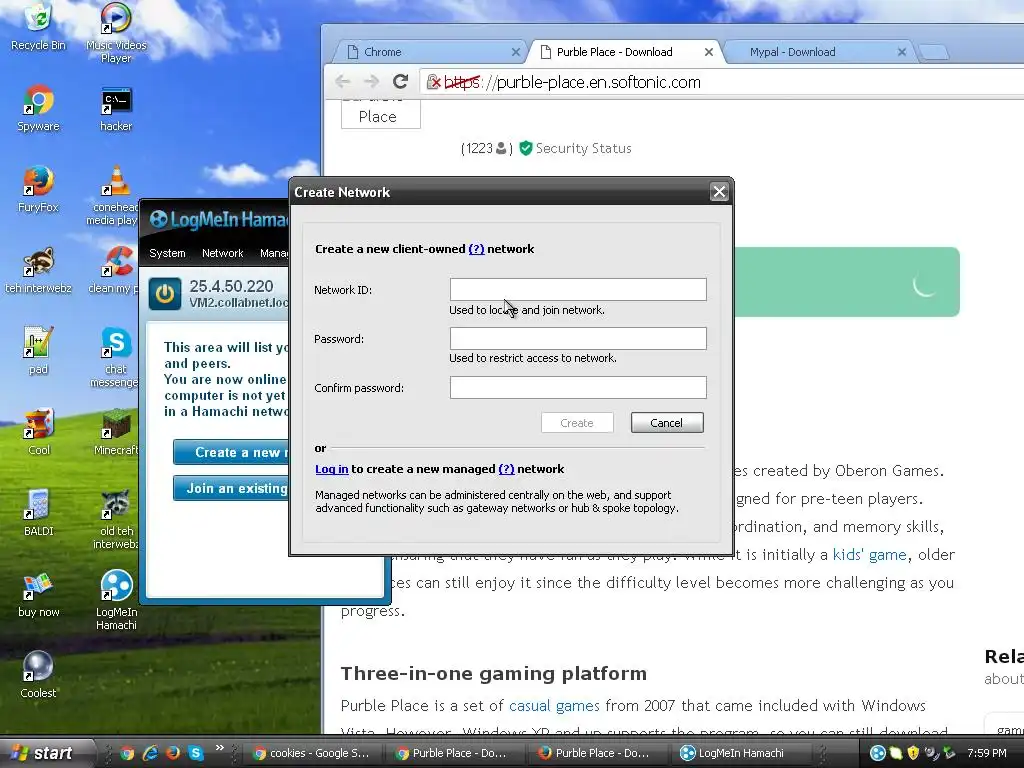Click the browser reload icon

tap(400, 82)
